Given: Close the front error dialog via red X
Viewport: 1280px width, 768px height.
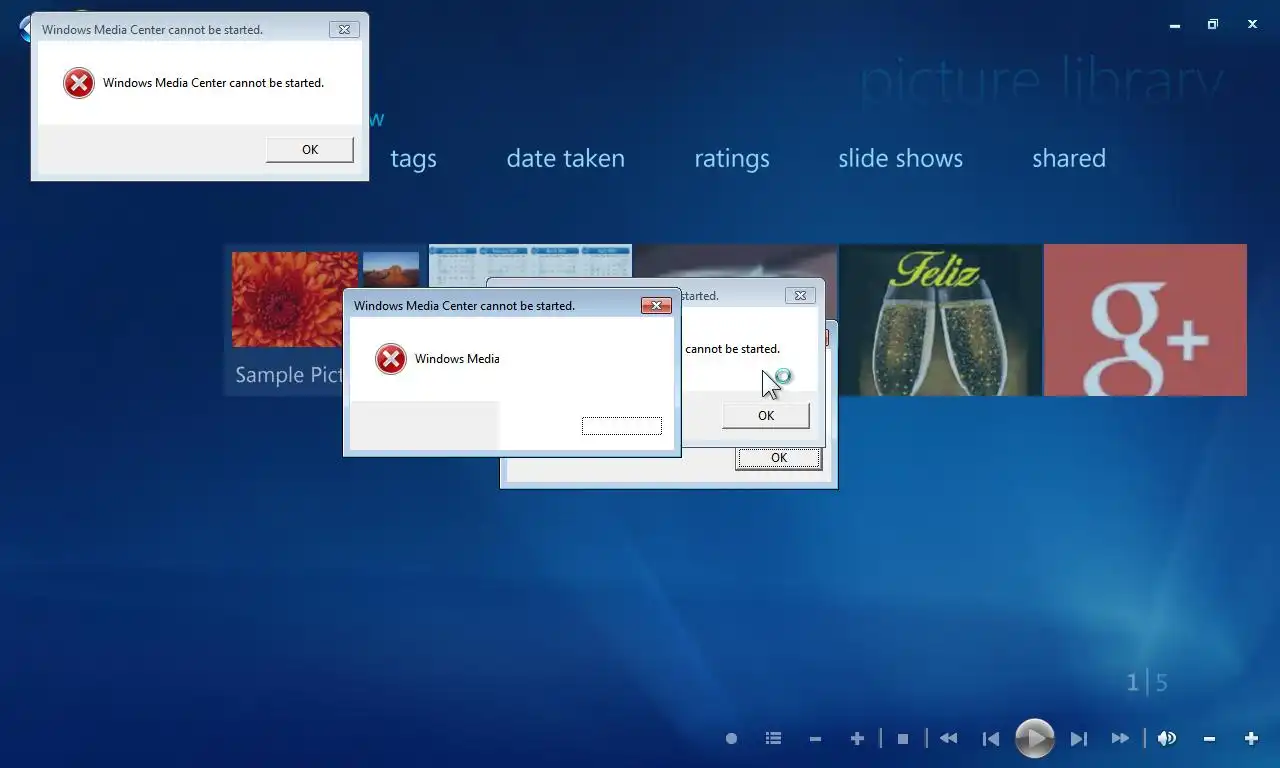Looking at the screenshot, I should point(656,305).
